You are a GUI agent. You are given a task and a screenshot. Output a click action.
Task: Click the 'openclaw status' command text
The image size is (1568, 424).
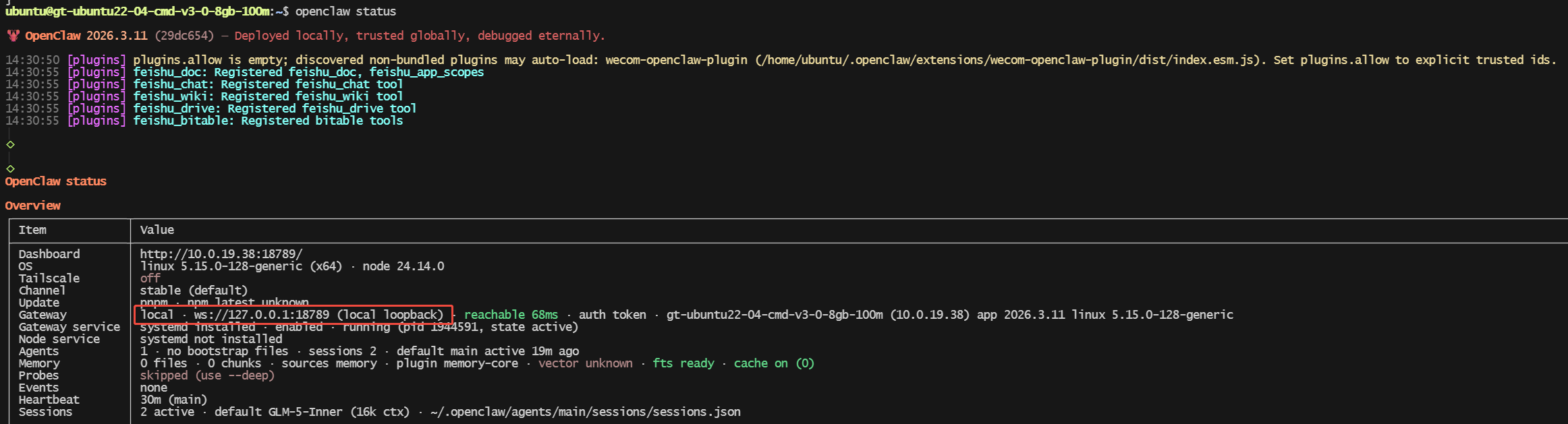tap(345, 11)
